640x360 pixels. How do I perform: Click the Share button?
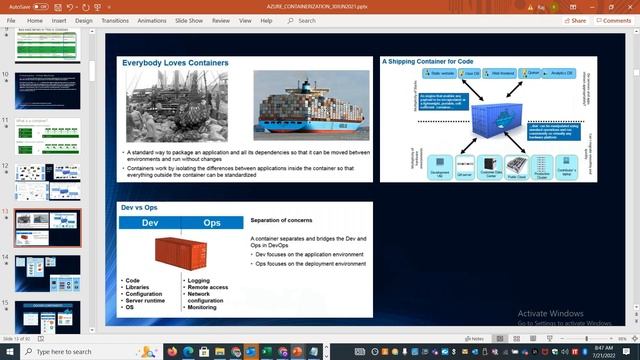tap(575, 20)
